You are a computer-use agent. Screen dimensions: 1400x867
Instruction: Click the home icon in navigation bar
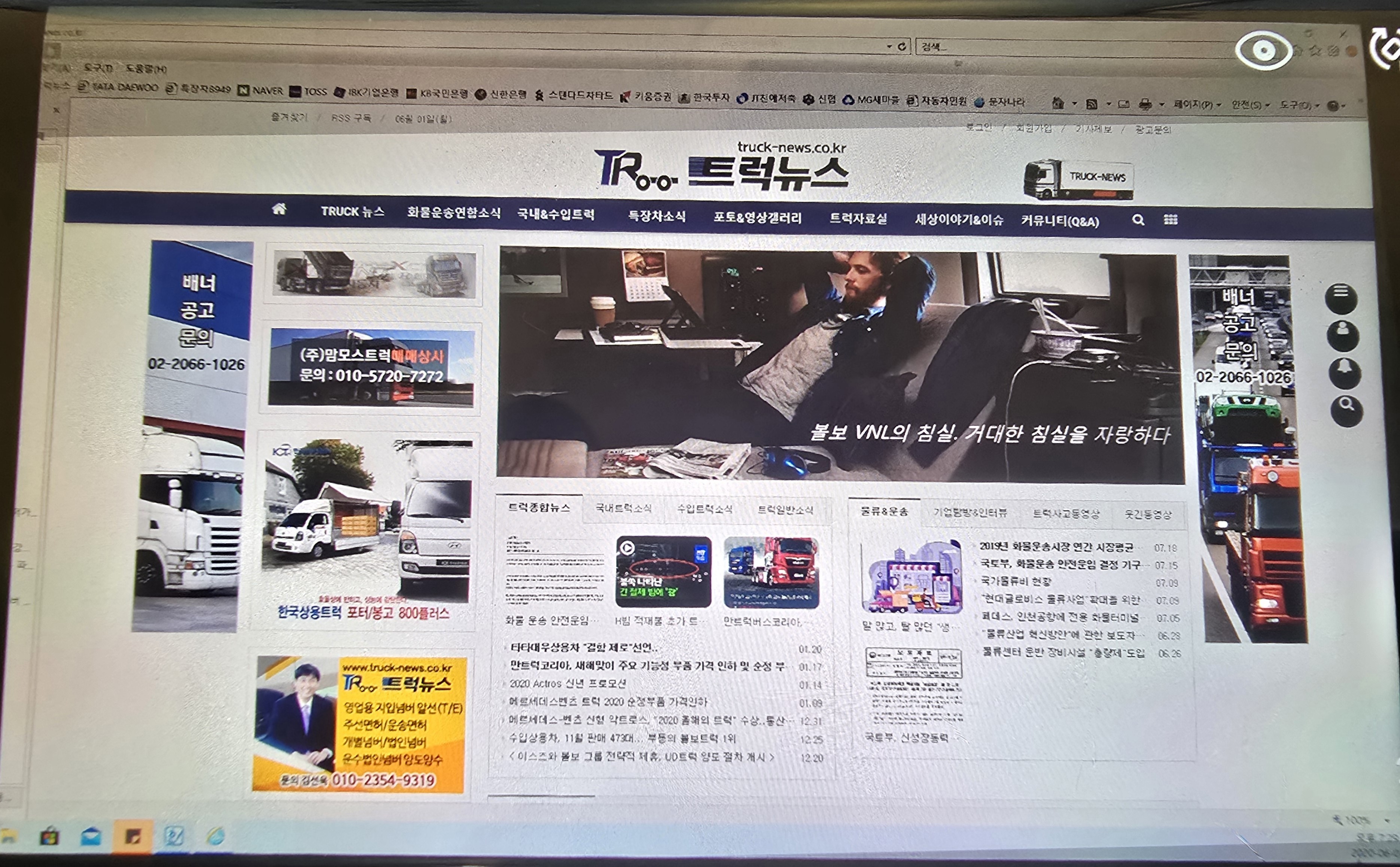tap(279, 209)
